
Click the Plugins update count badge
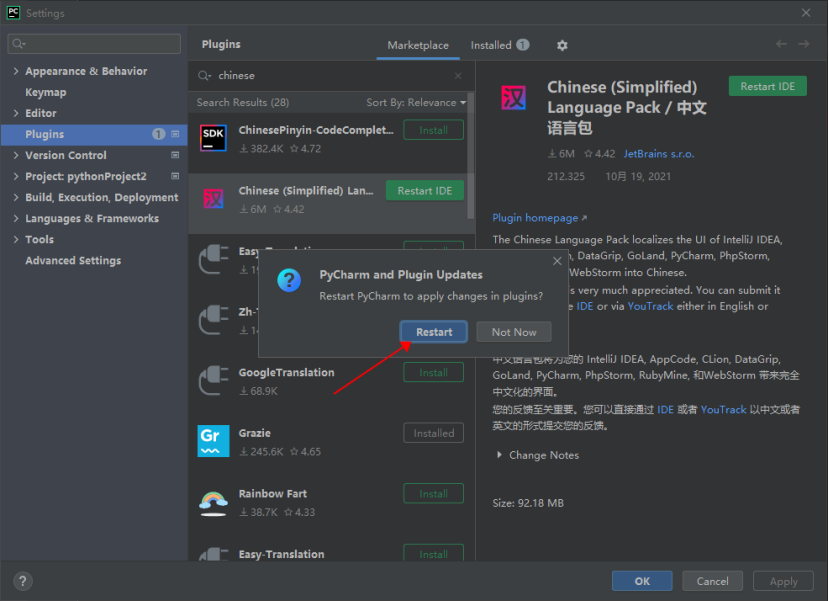[x=159, y=134]
